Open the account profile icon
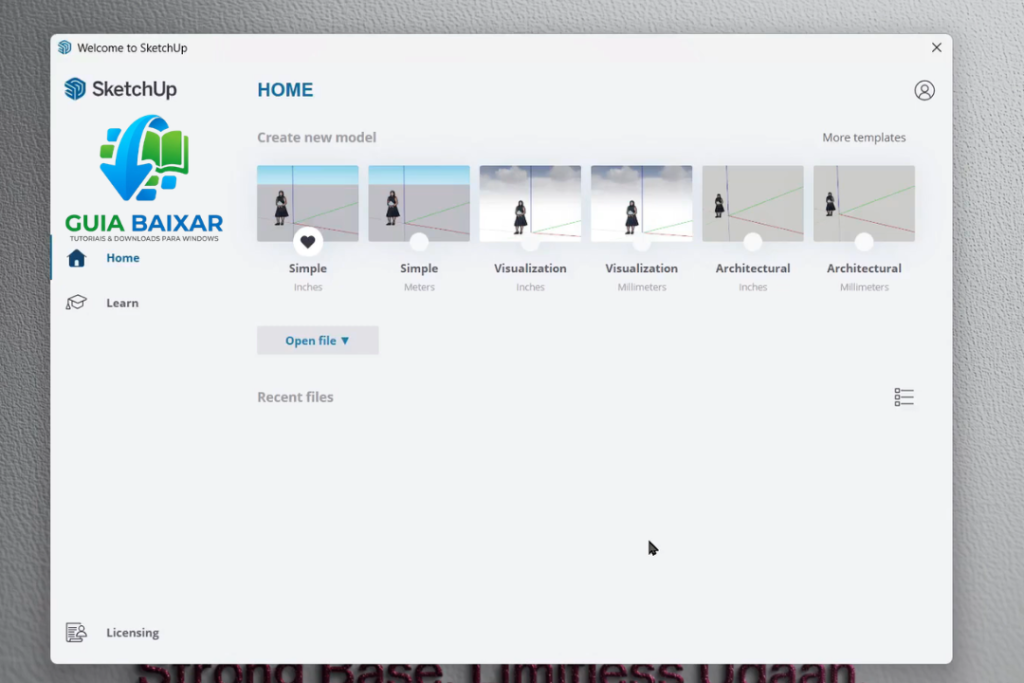Viewport: 1024px width, 683px height. click(x=924, y=90)
